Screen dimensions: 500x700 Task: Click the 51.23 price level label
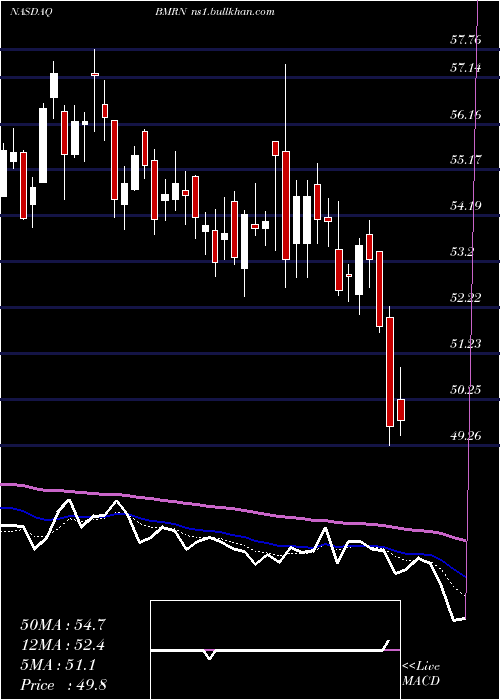466,343
